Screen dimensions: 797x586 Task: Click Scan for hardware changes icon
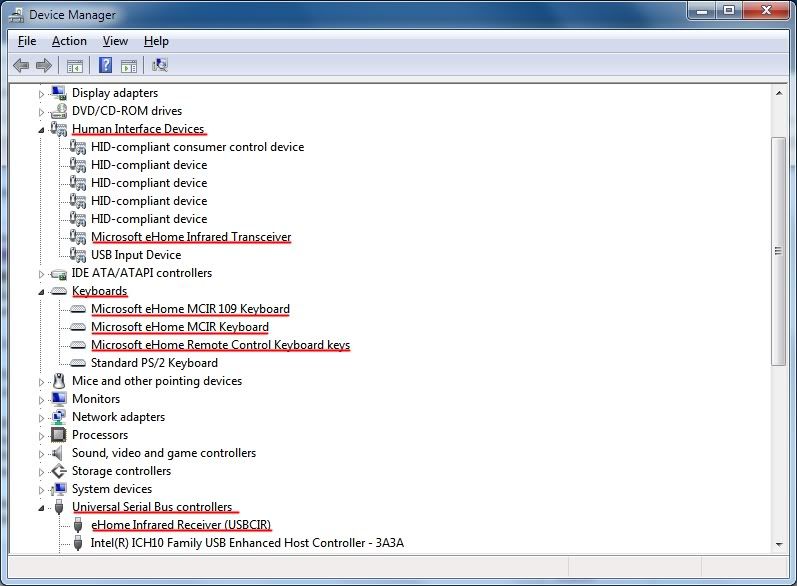[159, 66]
